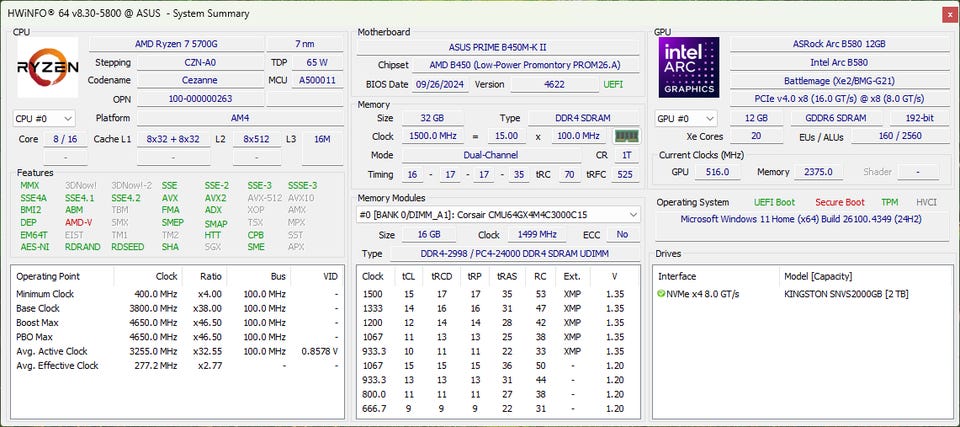Click the green memory module icon
960x427 pixels.
626,136
